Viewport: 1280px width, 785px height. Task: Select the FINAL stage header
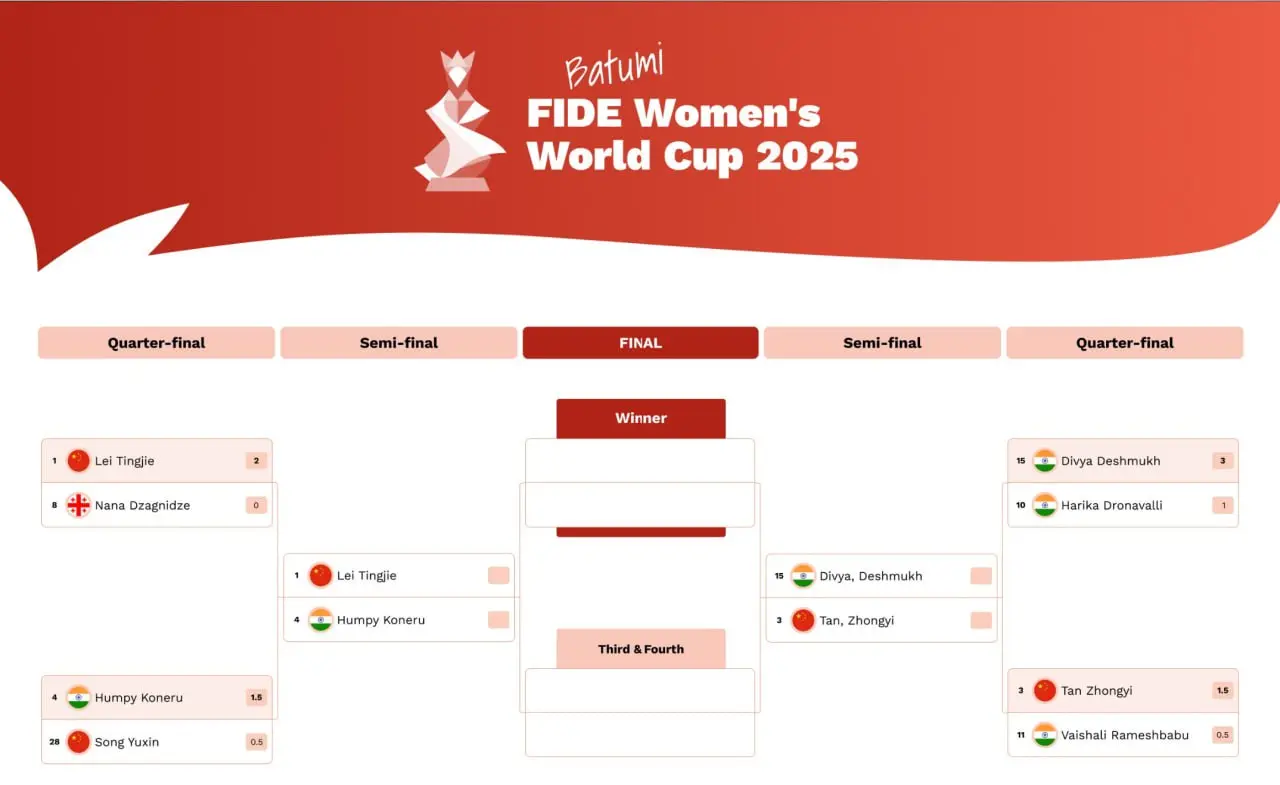[x=640, y=343]
